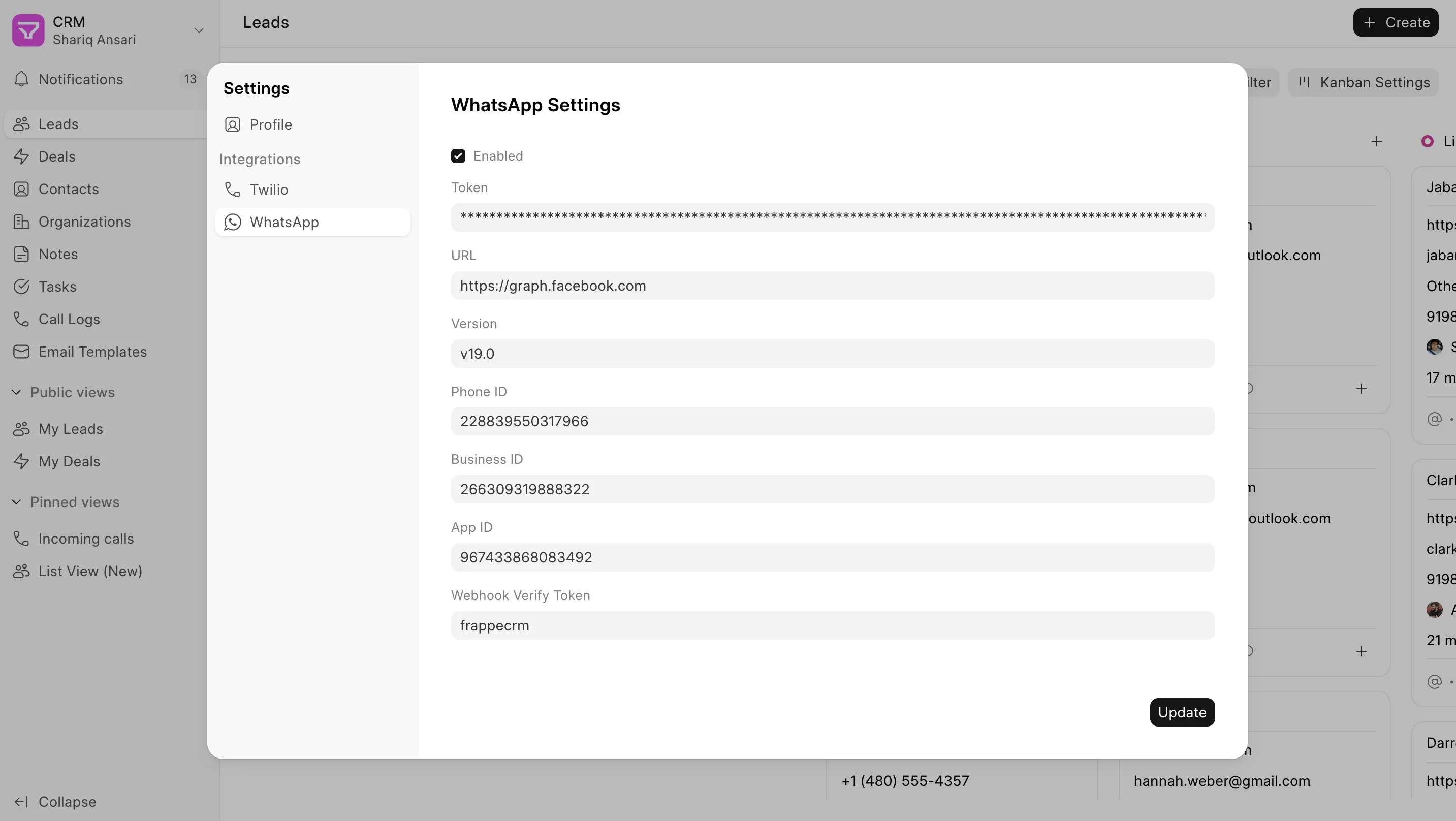Collapse the Pinned views section
Image resolution: width=1456 pixels, height=821 pixels.
click(x=75, y=501)
